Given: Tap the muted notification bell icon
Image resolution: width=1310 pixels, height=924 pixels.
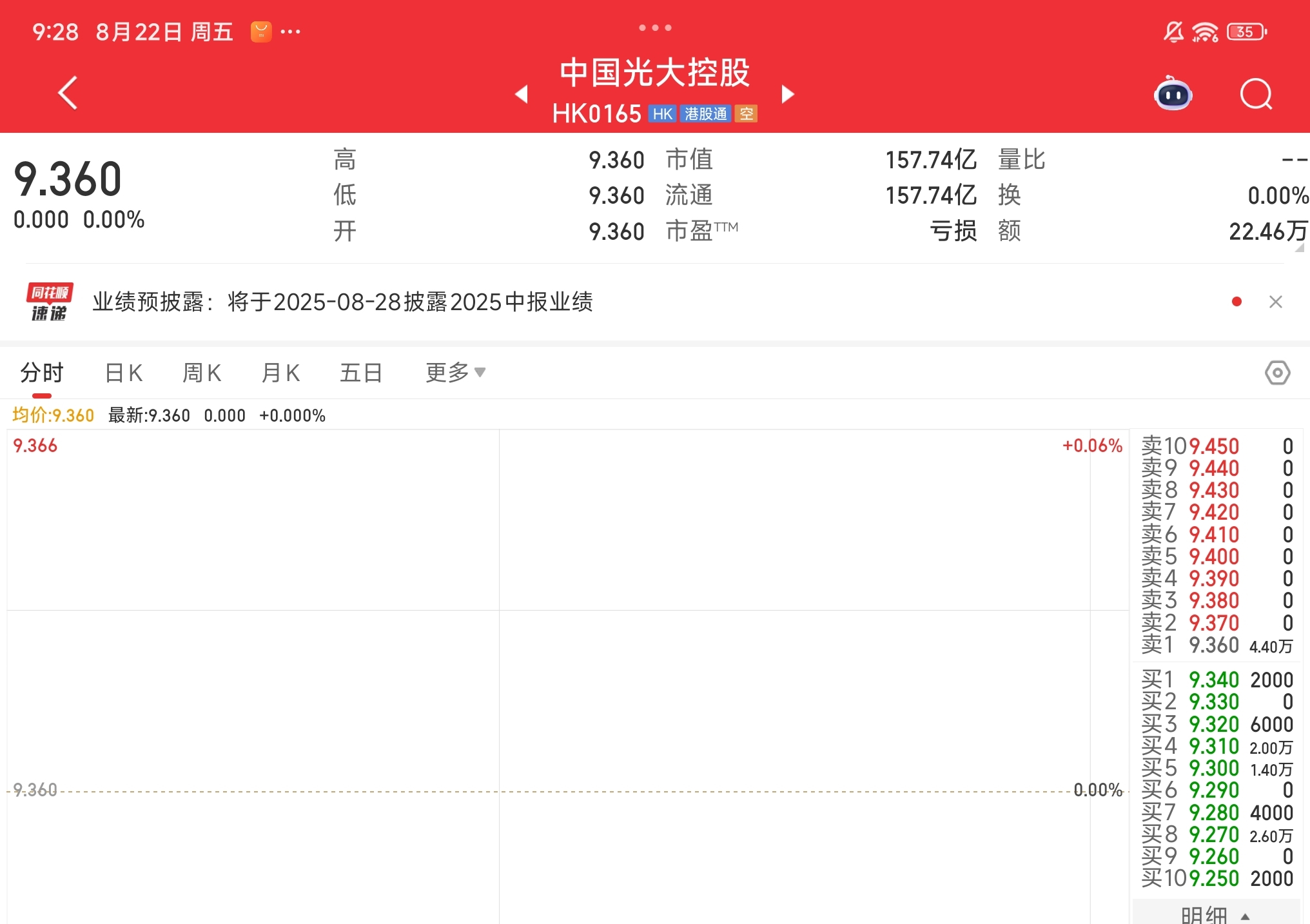Looking at the screenshot, I should click(1173, 32).
